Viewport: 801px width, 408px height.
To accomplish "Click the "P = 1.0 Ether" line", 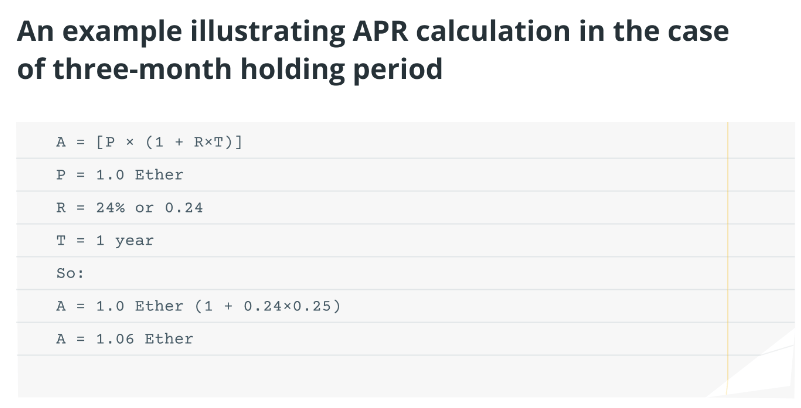I will 120,175.
